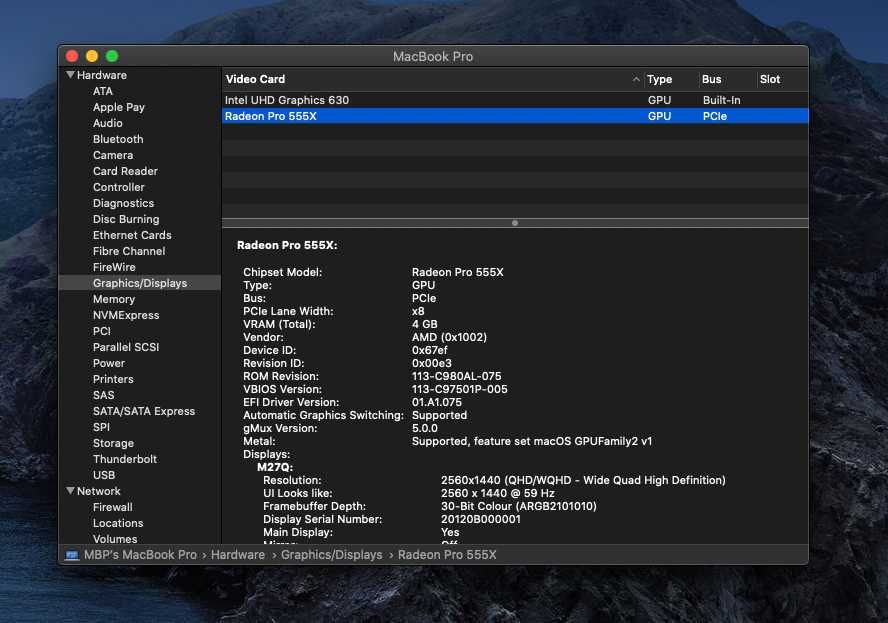The height and width of the screenshot is (623, 888).
Task: Click the gMux Version value 5.0.0
Action: [x=425, y=428]
